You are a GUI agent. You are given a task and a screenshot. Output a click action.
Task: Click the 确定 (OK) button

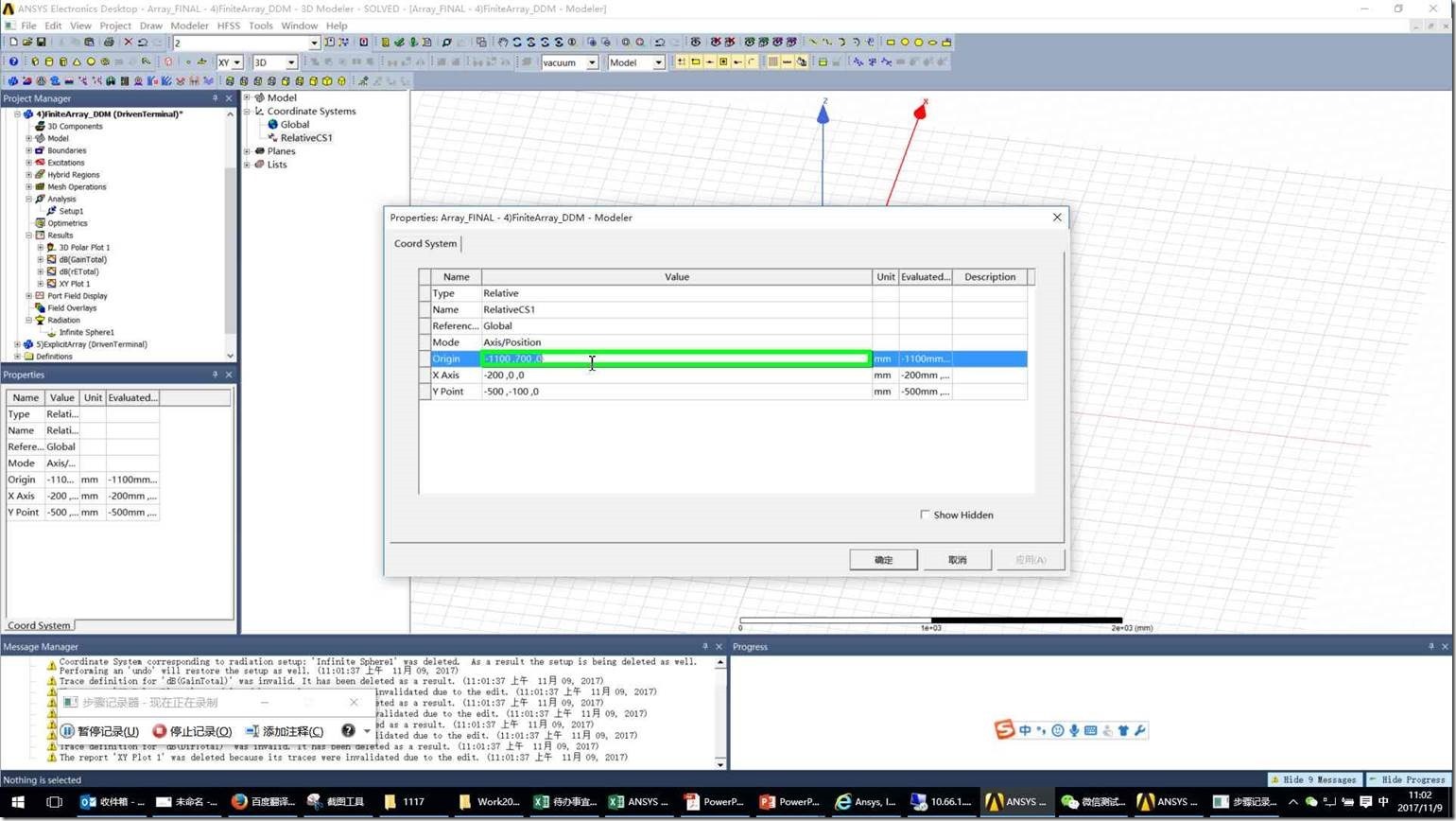(x=883, y=560)
